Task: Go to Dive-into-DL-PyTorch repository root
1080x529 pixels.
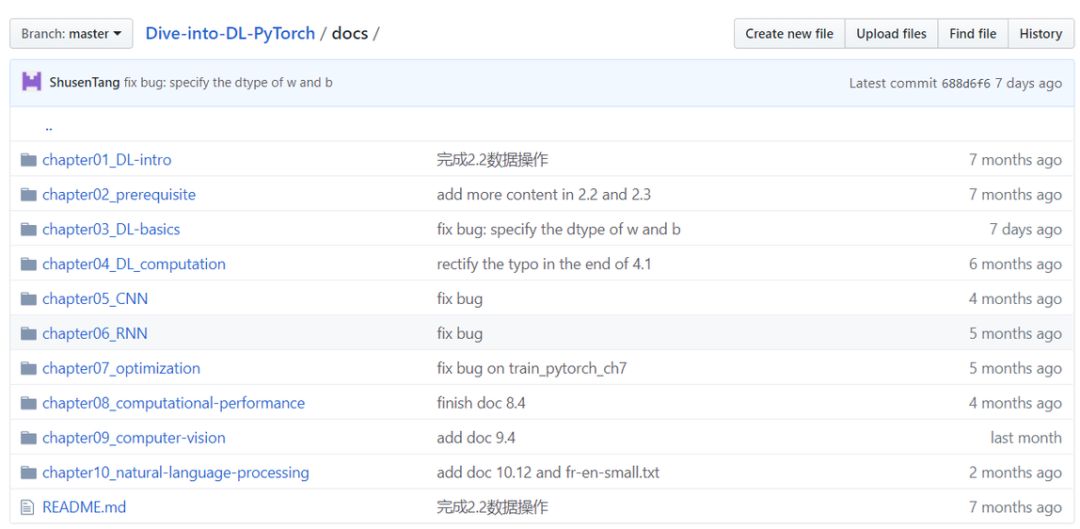Action: [230, 33]
